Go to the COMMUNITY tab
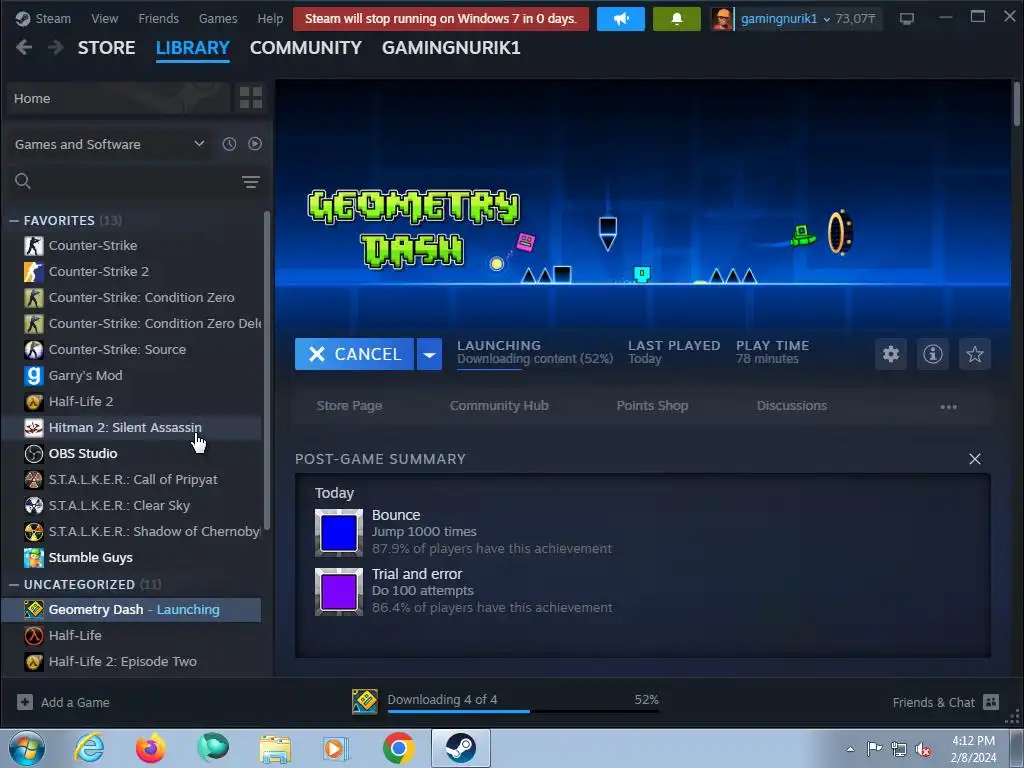Image resolution: width=1024 pixels, height=768 pixels. point(306,48)
